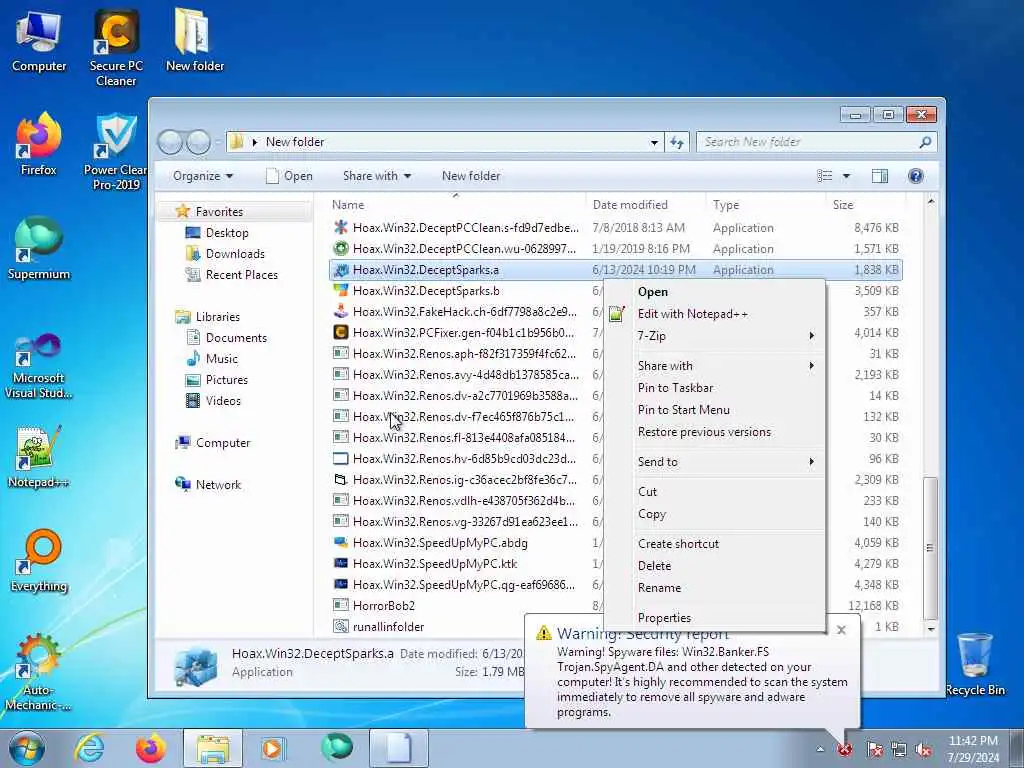Screen dimensions: 1024x768
Task: Choose Open in the context menu
Action: point(716,292)
